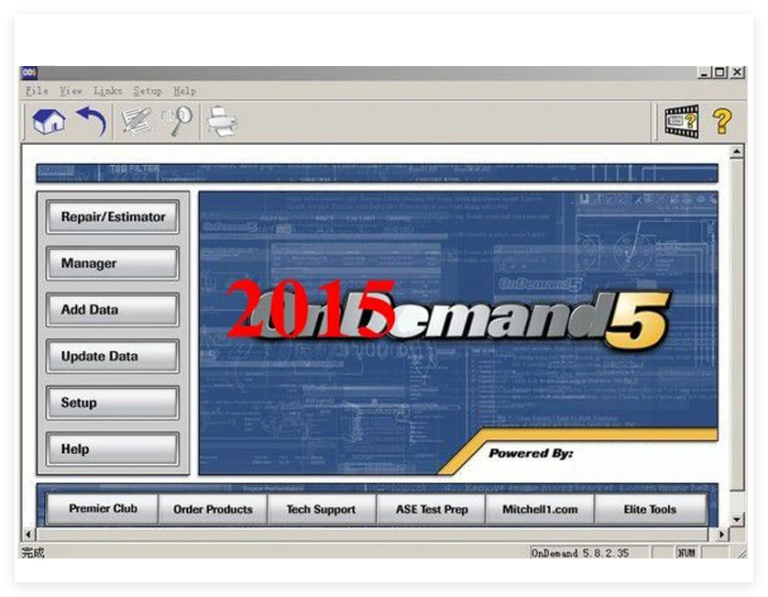The width and height of the screenshot is (768, 597).
Task: Click the Help button in left panel
Action: pos(113,449)
